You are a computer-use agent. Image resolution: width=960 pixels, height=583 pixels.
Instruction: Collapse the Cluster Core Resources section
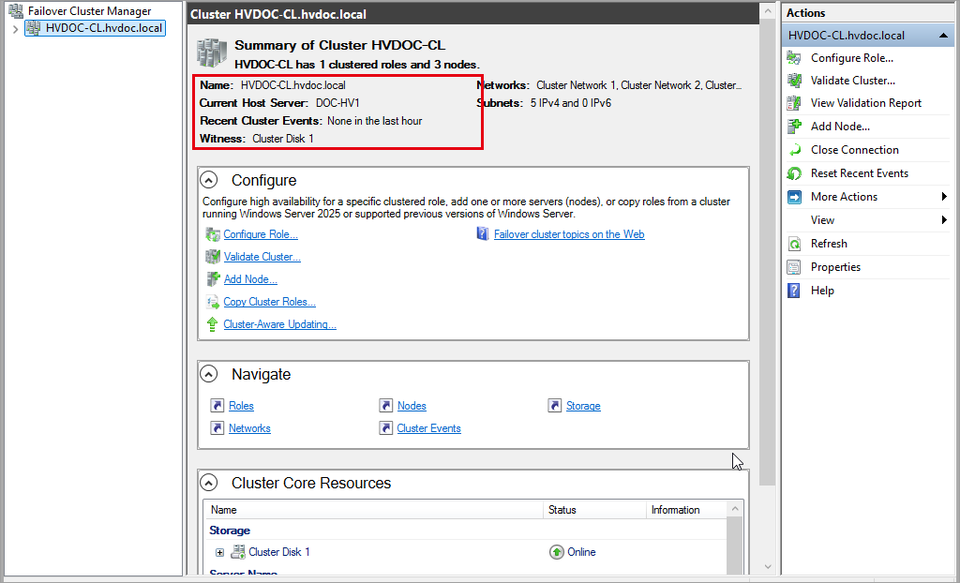tap(209, 483)
